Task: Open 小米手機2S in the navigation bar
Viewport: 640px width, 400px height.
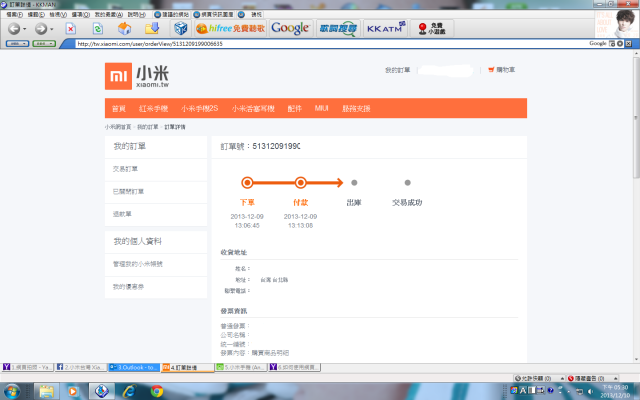Action: point(200,109)
